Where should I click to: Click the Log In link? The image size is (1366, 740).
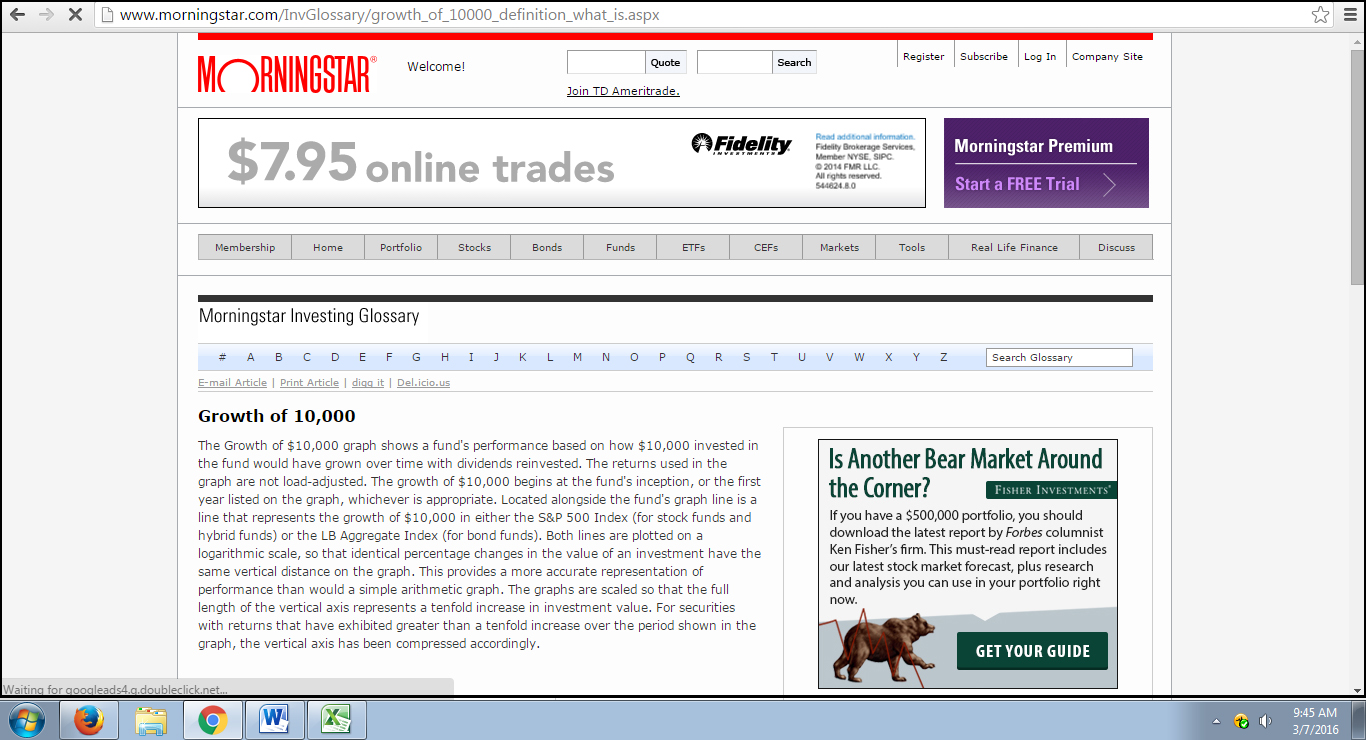(x=1040, y=57)
